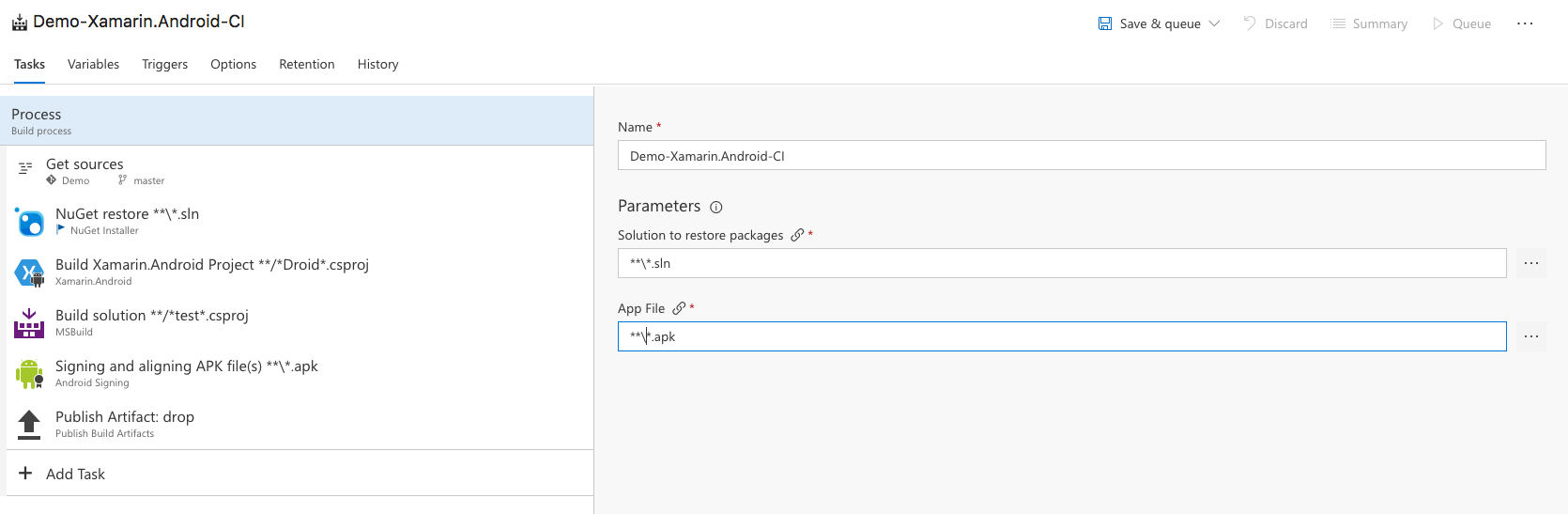Click the Summary list icon

click(1338, 23)
